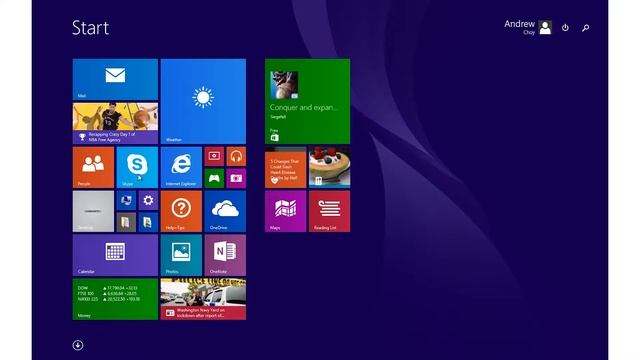Click the Andrew Choy user account
640x360 pixels.
pyautogui.click(x=528, y=27)
